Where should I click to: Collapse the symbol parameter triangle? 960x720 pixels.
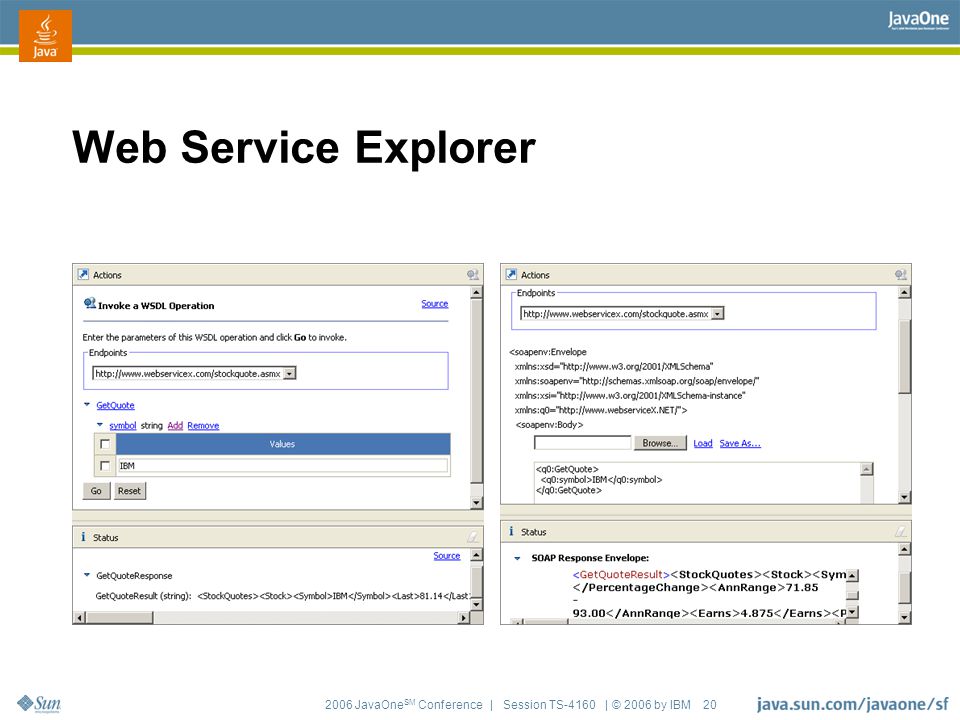pyautogui.click(x=100, y=425)
